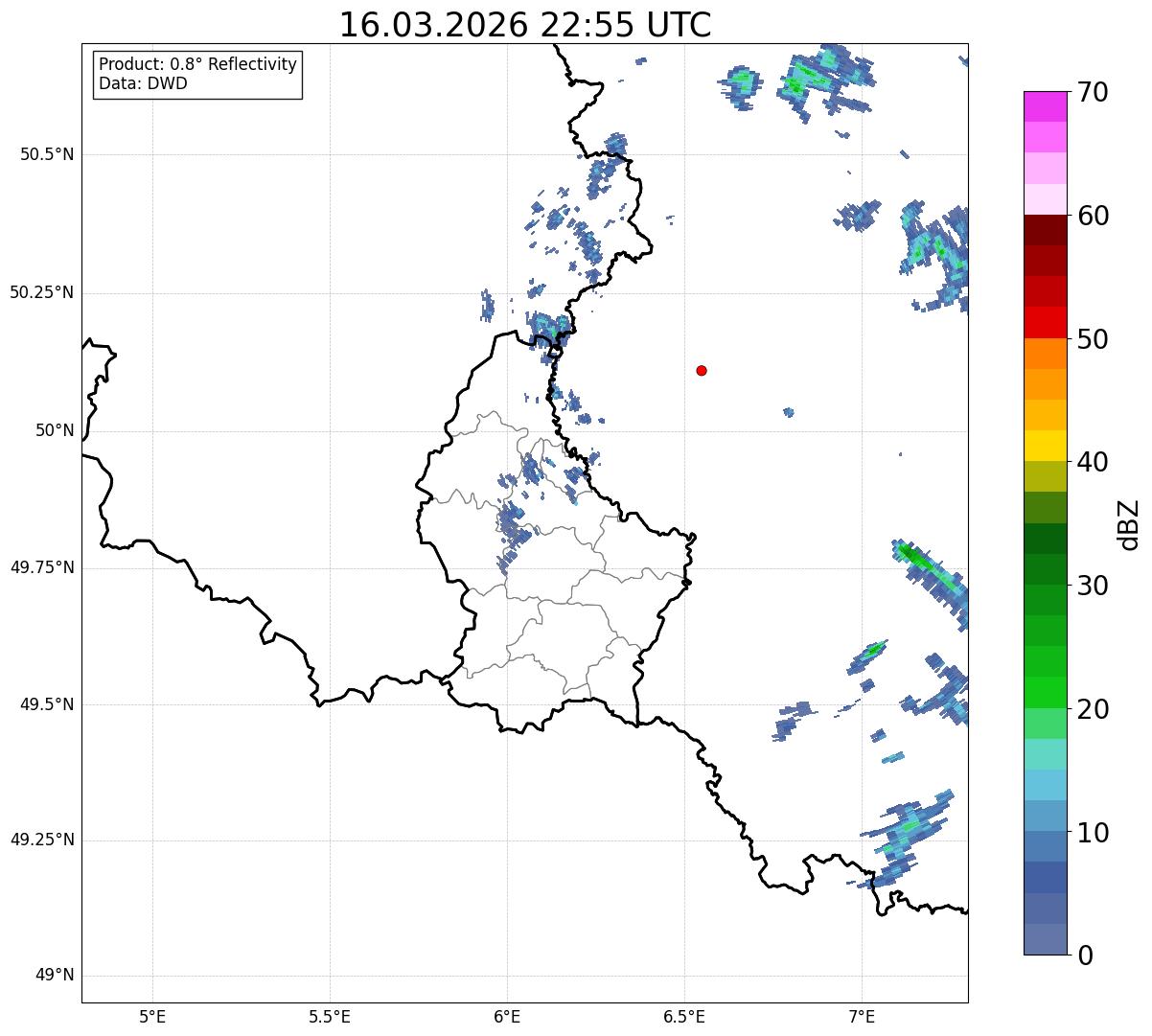Pick the orange swatch just below 50
1152x1036 pixels.
[1045, 354]
